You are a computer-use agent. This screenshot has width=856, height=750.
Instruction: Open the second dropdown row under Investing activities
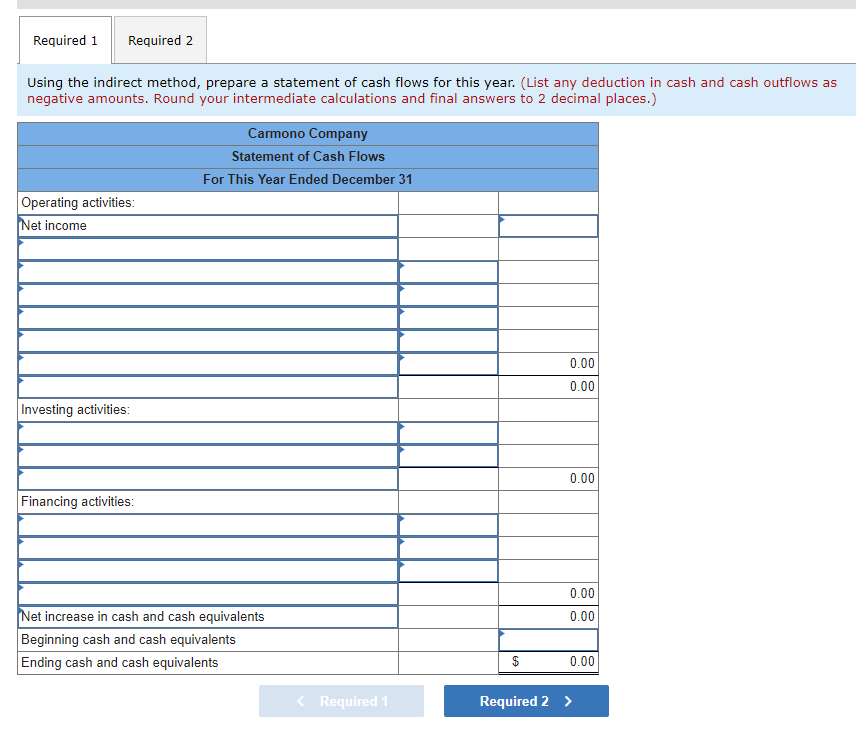[207, 455]
